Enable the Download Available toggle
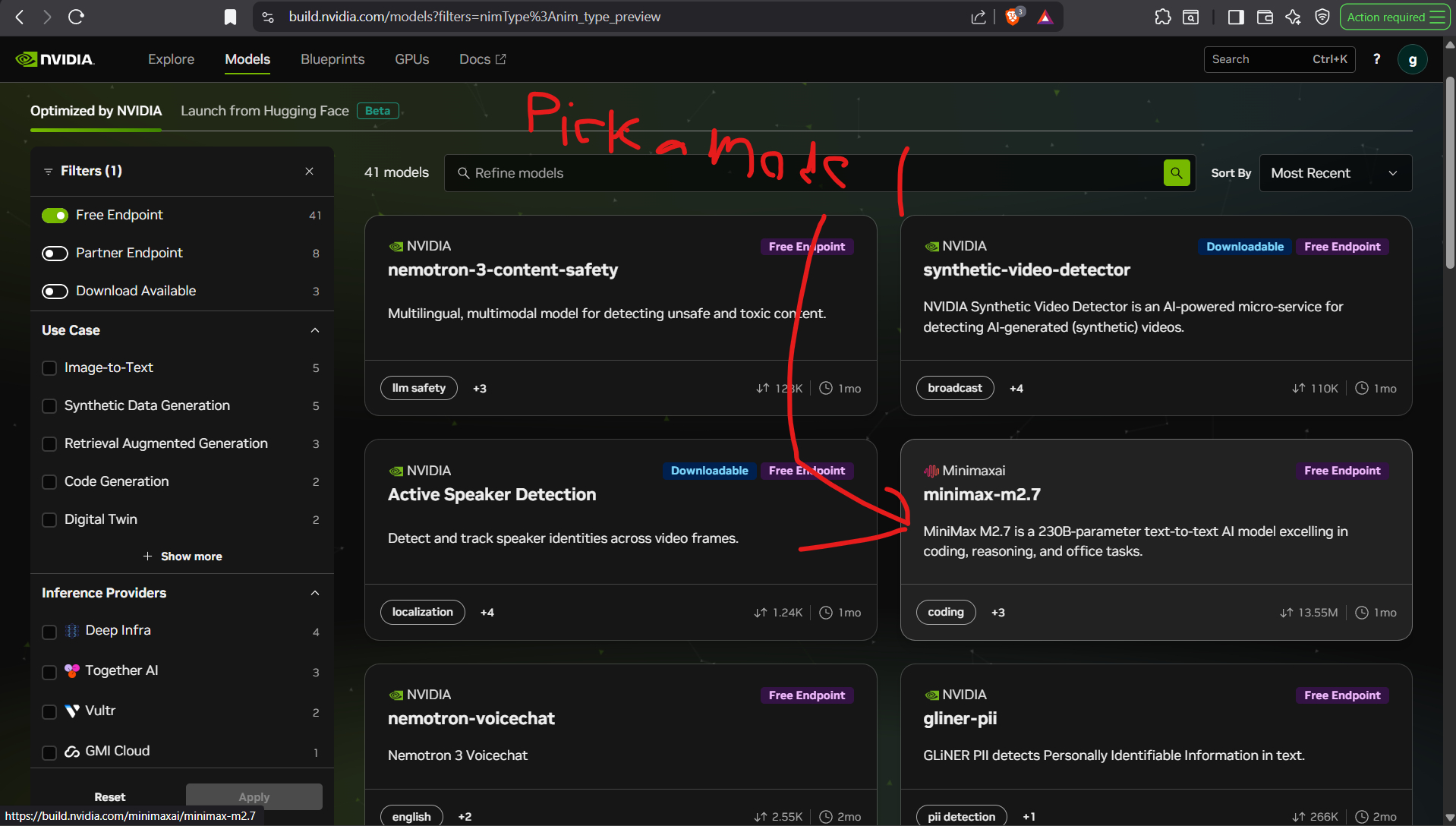Viewport: 1456px width, 826px height. (55, 292)
